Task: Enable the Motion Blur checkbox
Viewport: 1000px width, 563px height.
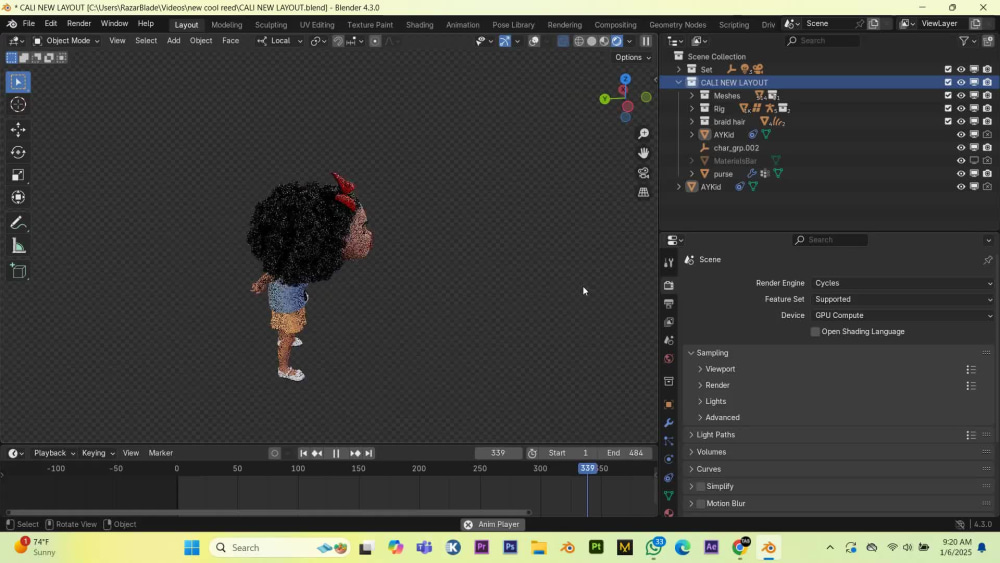Action: tap(700, 504)
